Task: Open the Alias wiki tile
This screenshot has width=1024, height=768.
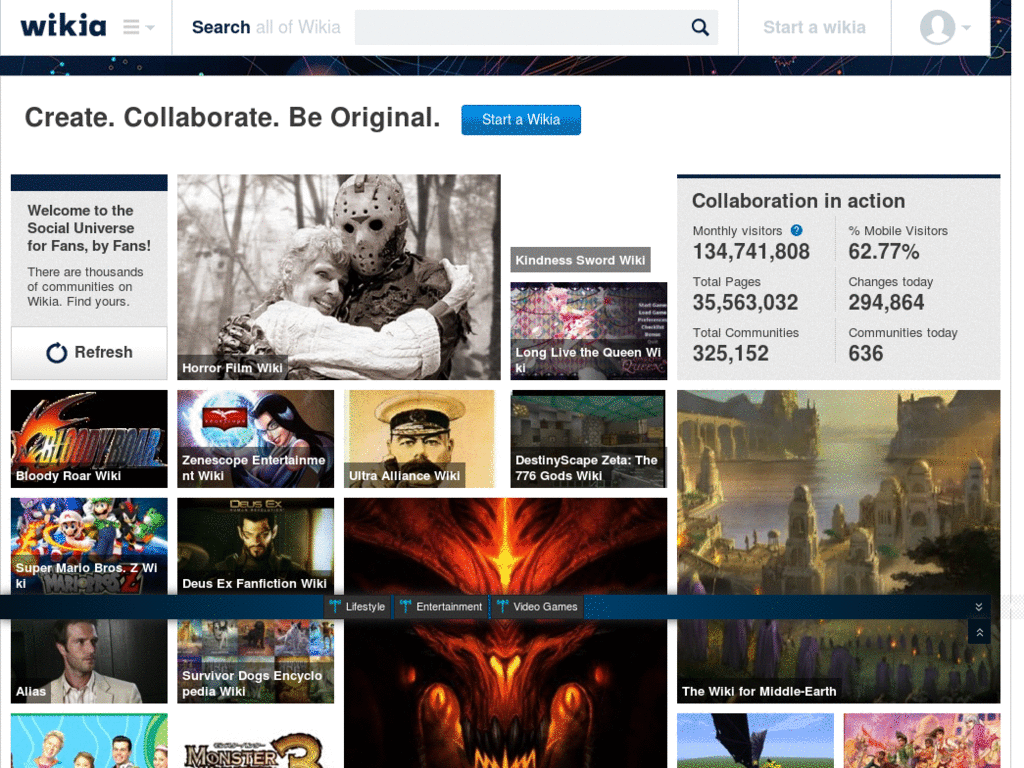Action: (89, 661)
